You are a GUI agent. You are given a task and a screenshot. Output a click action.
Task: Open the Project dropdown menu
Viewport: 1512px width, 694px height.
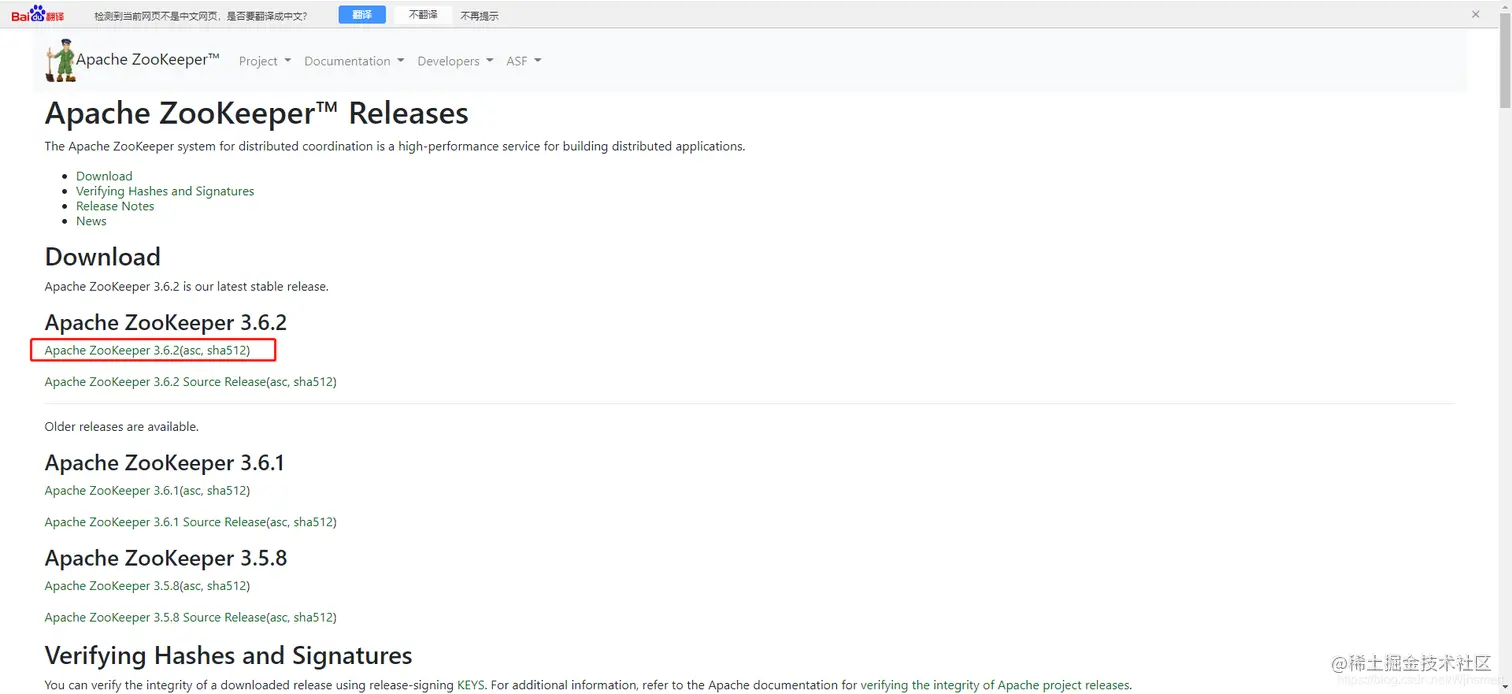pyautogui.click(x=265, y=61)
